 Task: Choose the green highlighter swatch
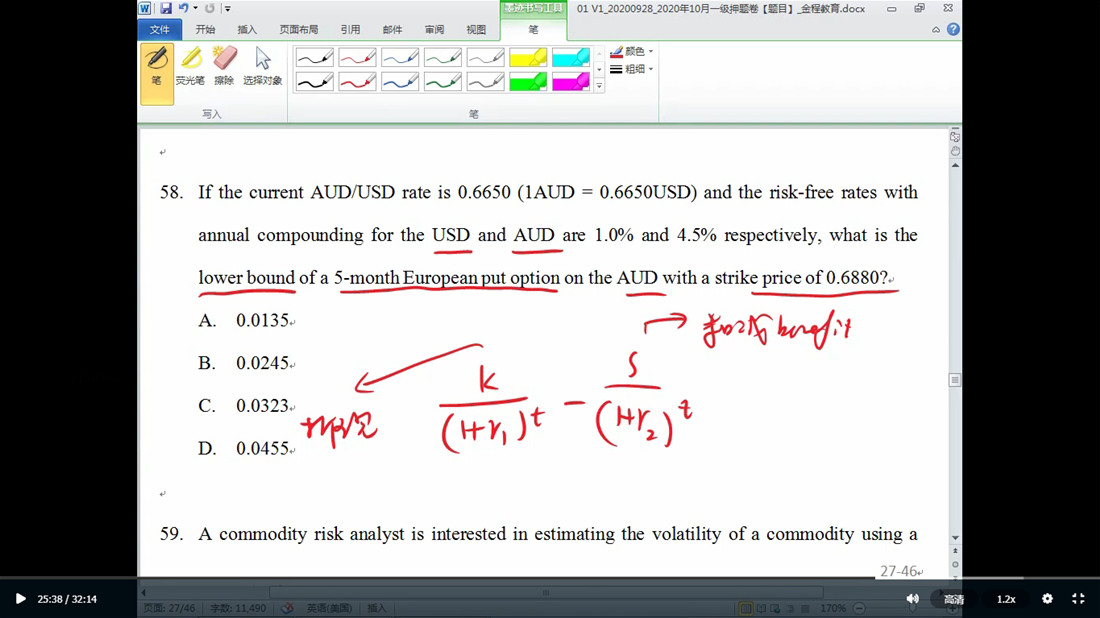pos(528,82)
